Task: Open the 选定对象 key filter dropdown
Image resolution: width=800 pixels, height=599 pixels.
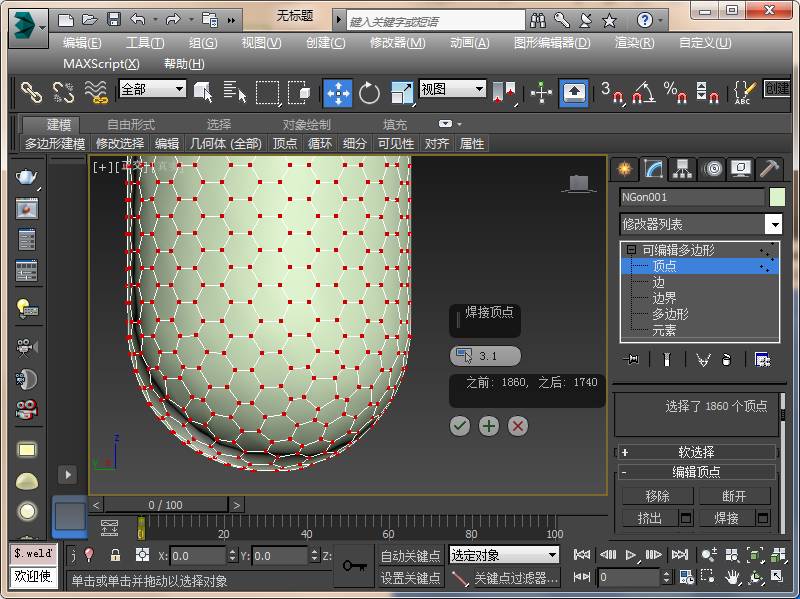Action: 504,555
